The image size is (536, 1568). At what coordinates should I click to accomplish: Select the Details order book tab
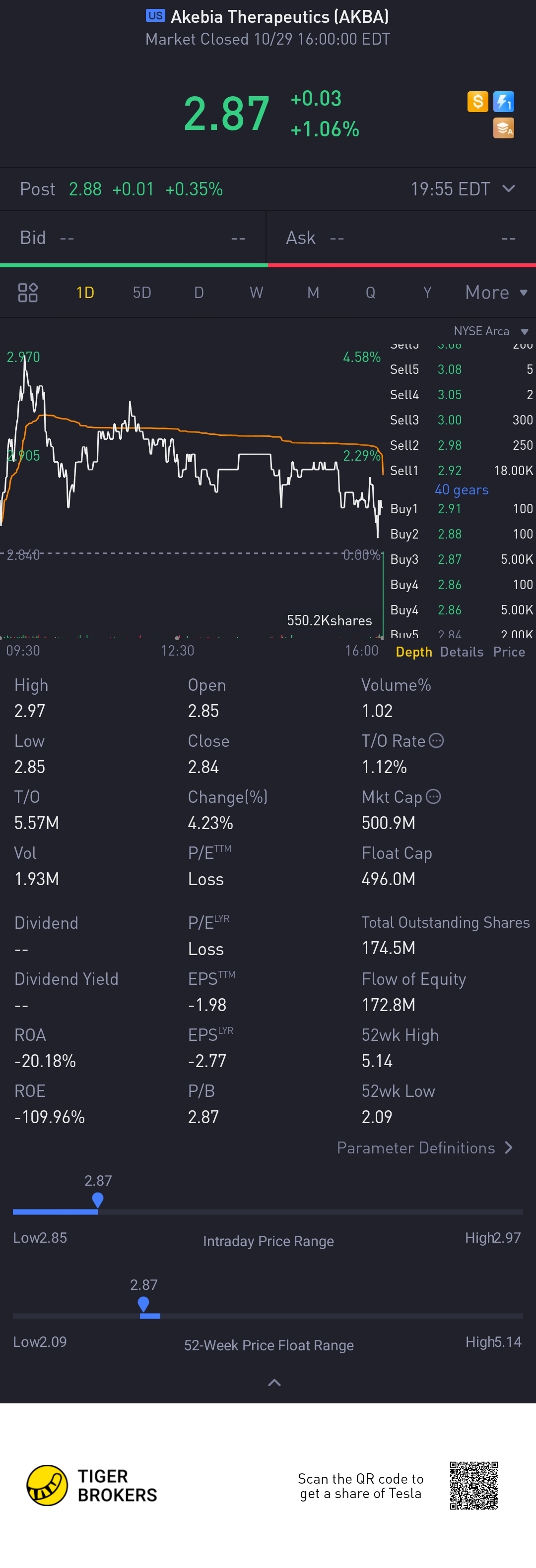tap(462, 652)
